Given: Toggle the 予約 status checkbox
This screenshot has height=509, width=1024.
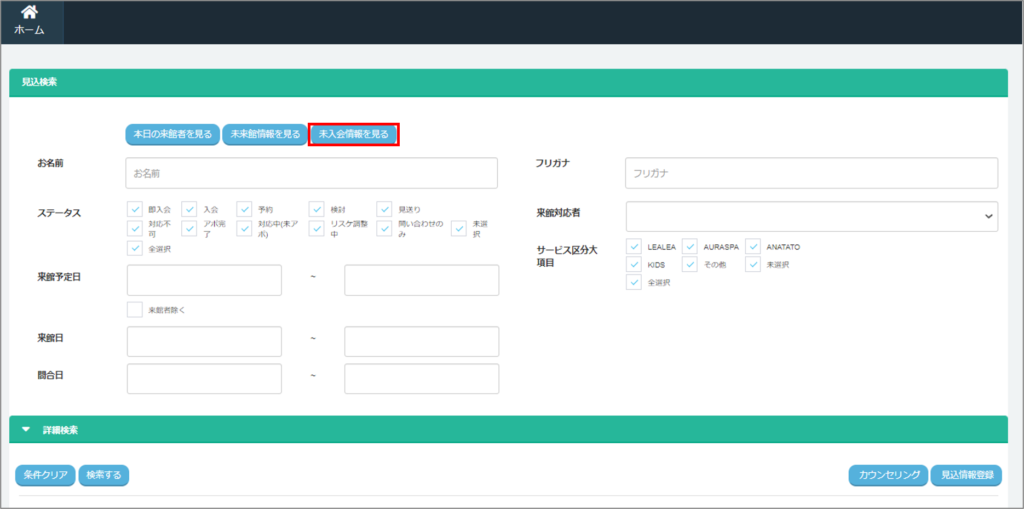Looking at the screenshot, I should (245, 209).
